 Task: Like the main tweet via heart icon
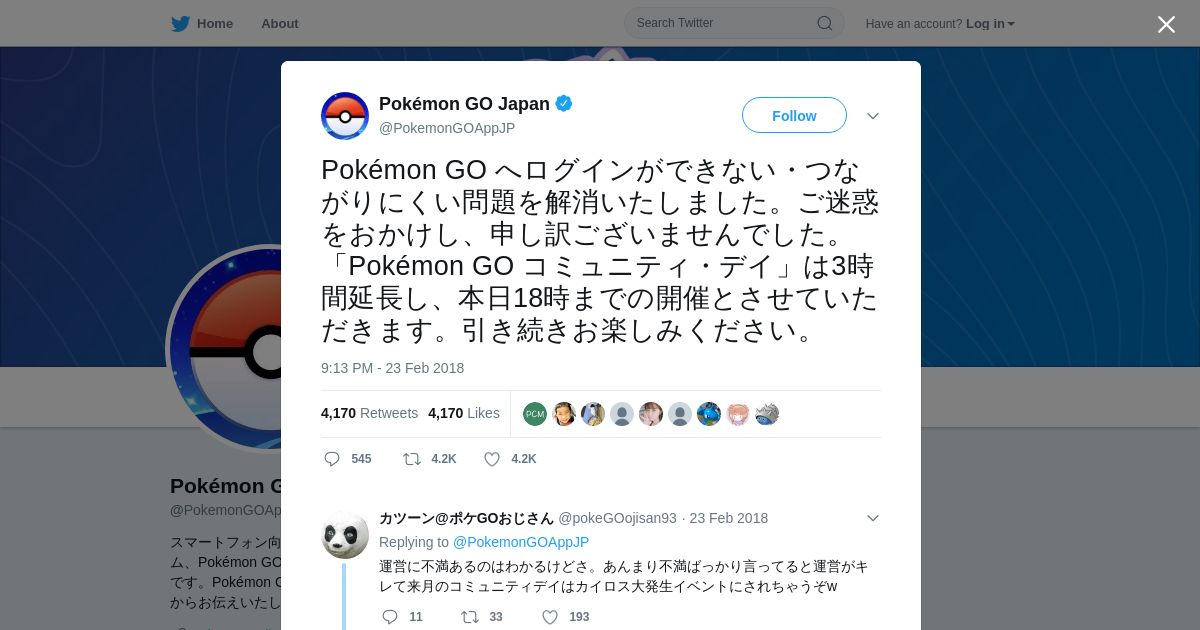(492, 459)
